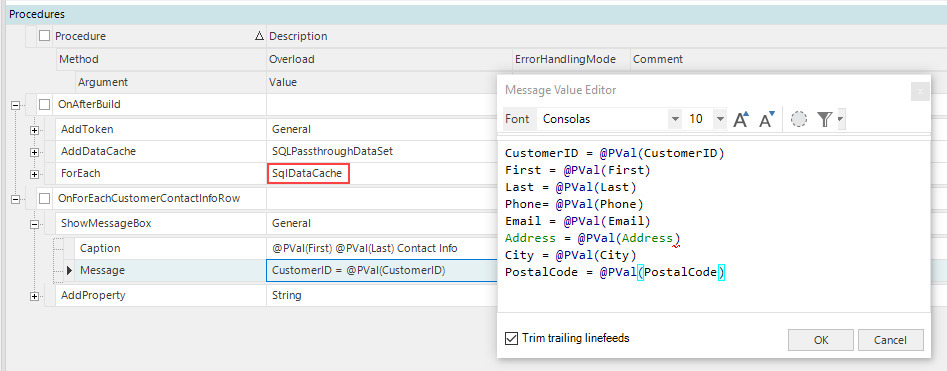Click the Font label in editor toolbar
Screen dimensions: 947x371
click(x=517, y=119)
